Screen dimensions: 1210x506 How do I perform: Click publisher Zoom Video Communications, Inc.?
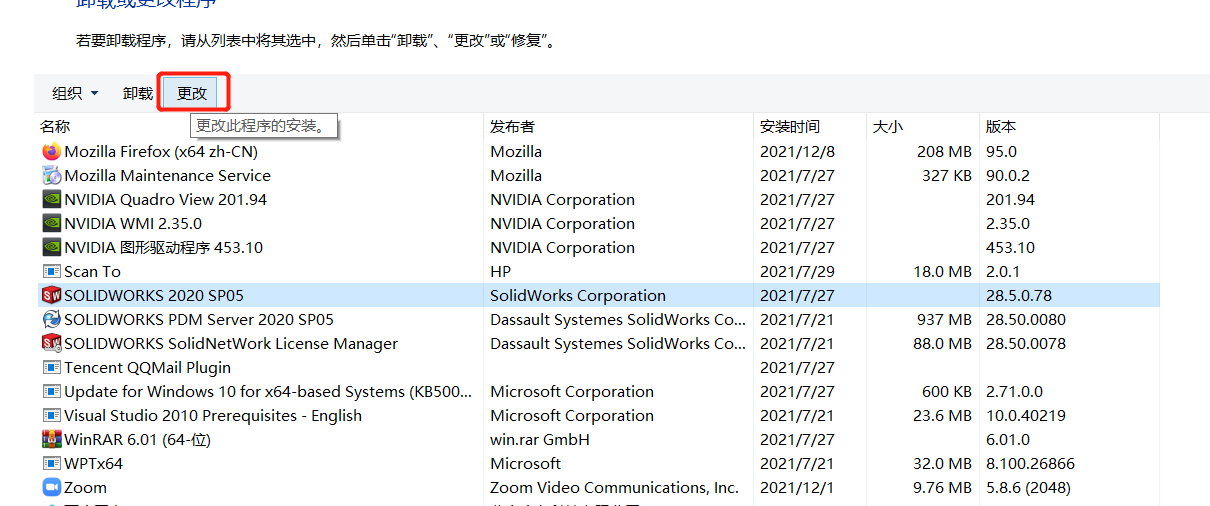[x=615, y=488]
